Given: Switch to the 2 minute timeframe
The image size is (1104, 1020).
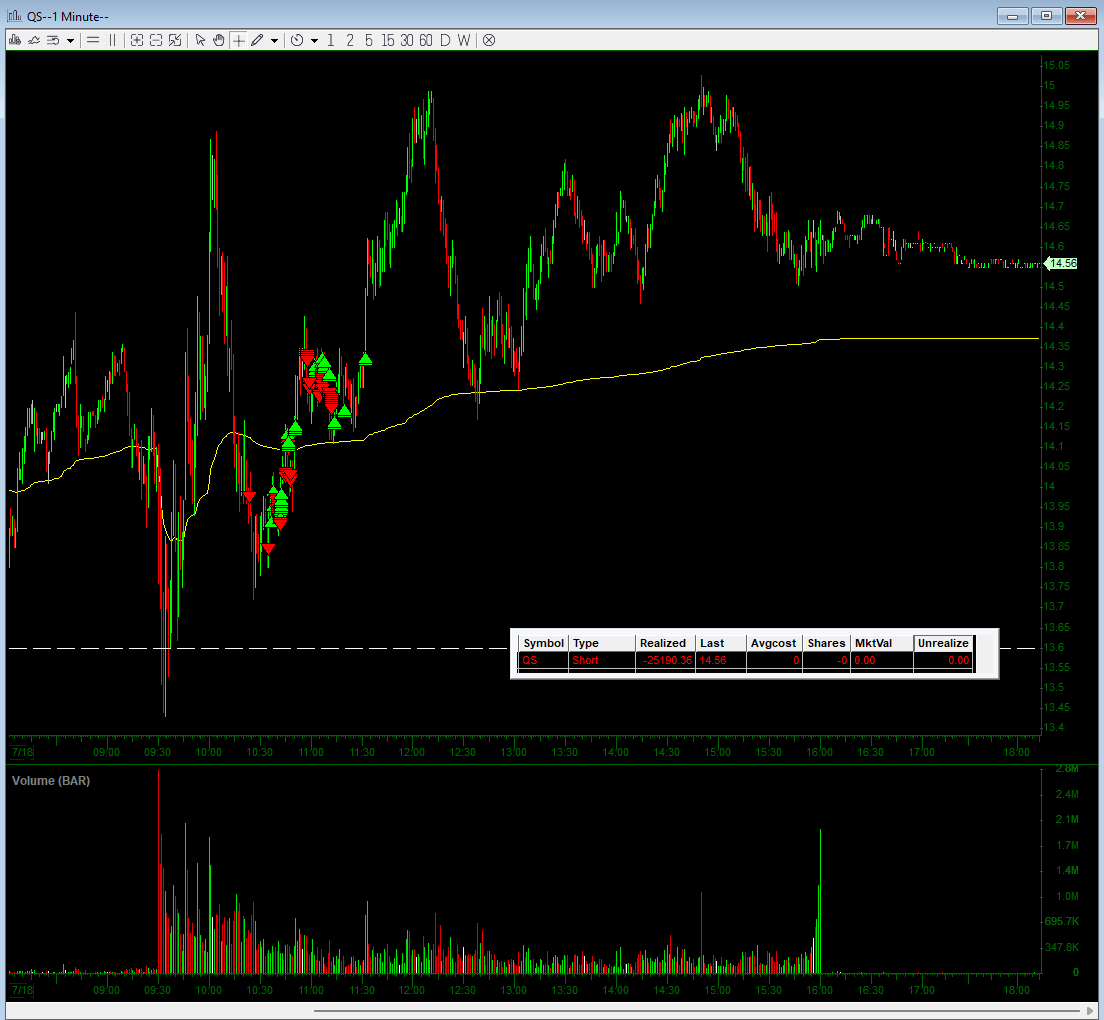Looking at the screenshot, I should point(350,40).
